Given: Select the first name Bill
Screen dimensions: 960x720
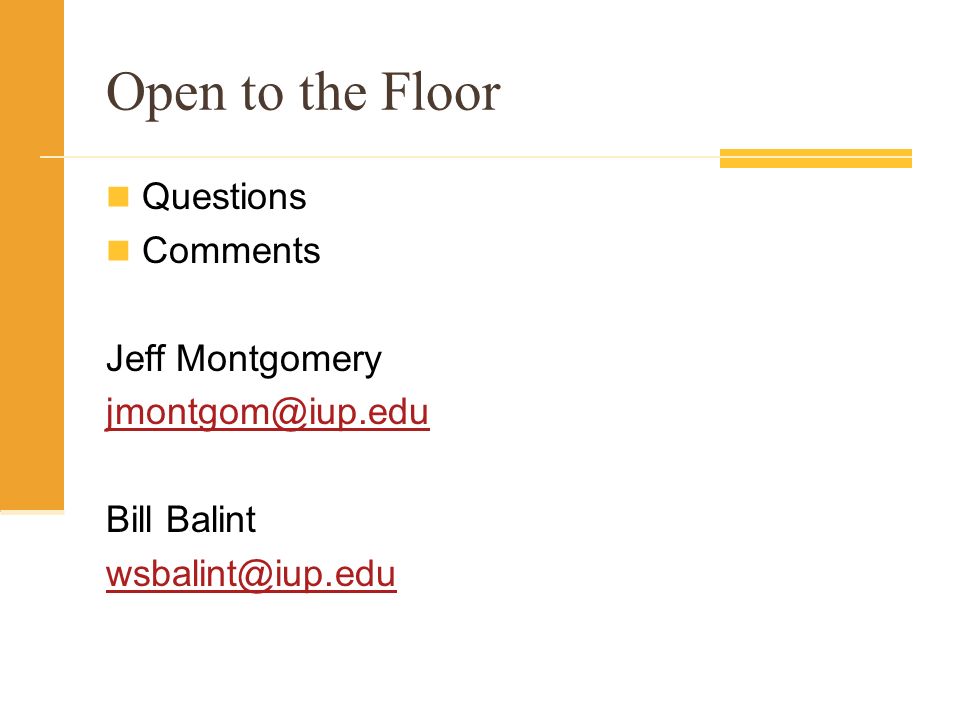Looking at the screenshot, I should 129,519.
